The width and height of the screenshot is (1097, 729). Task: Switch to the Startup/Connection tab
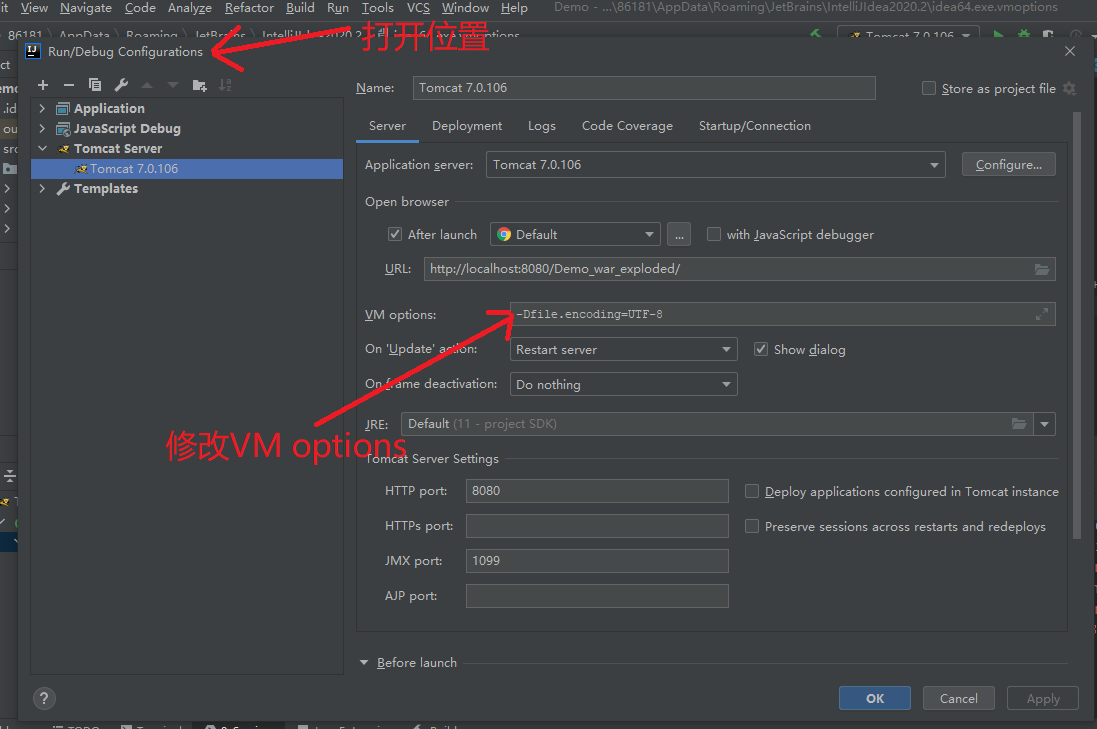pyautogui.click(x=754, y=126)
